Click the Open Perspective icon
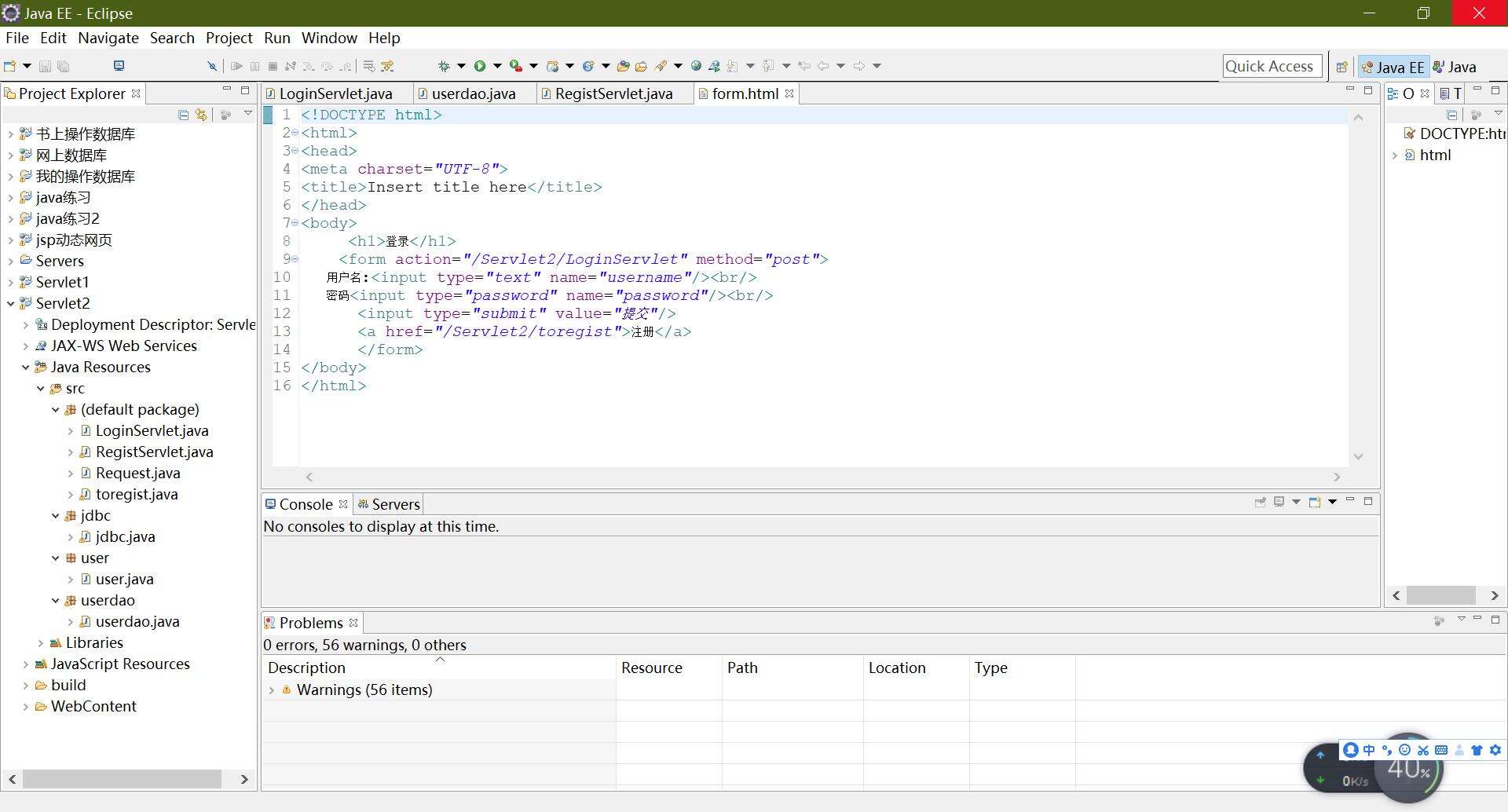The width and height of the screenshot is (1508, 812). 1342,67
